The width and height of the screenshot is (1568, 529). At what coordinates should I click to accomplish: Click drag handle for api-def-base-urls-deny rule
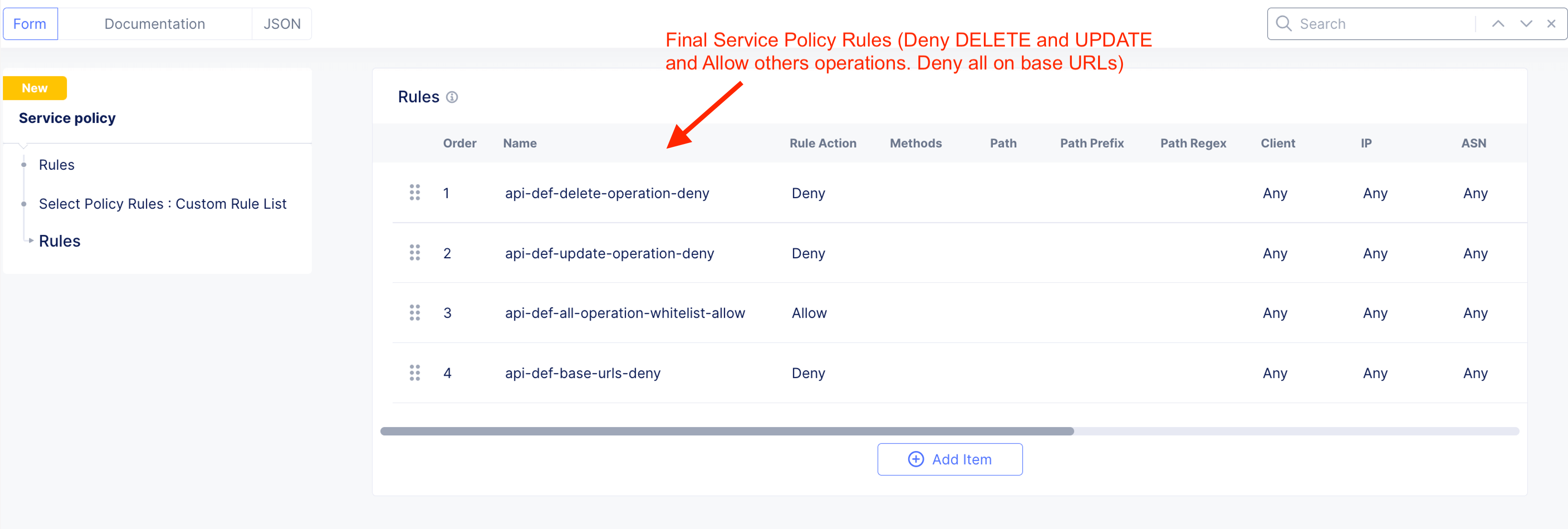[x=414, y=373]
